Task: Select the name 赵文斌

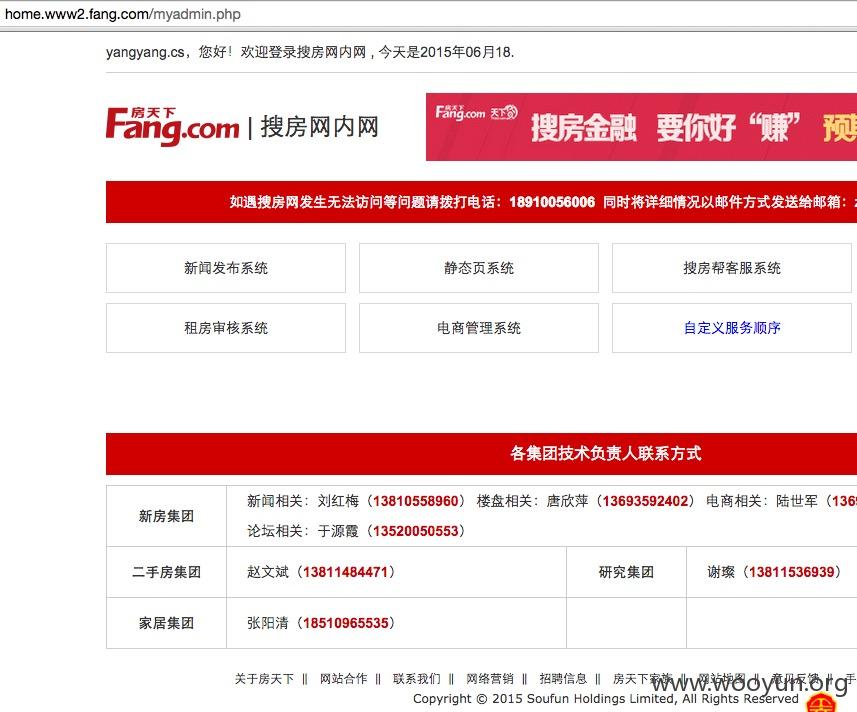Action: click(268, 572)
